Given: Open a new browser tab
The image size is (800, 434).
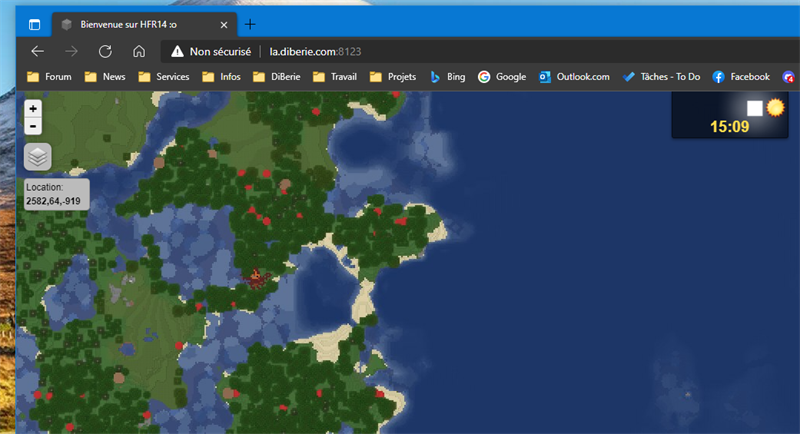Looking at the screenshot, I should (250, 24).
